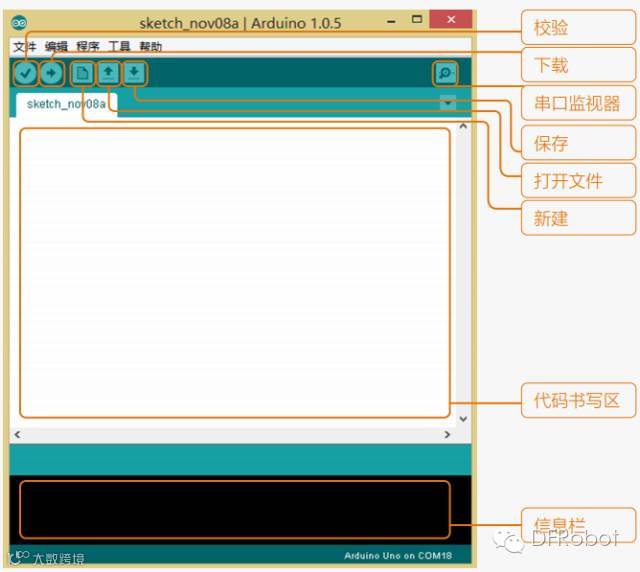This screenshot has height=572, width=640.
Task: Click the black console output area
Action: click(x=240, y=510)
